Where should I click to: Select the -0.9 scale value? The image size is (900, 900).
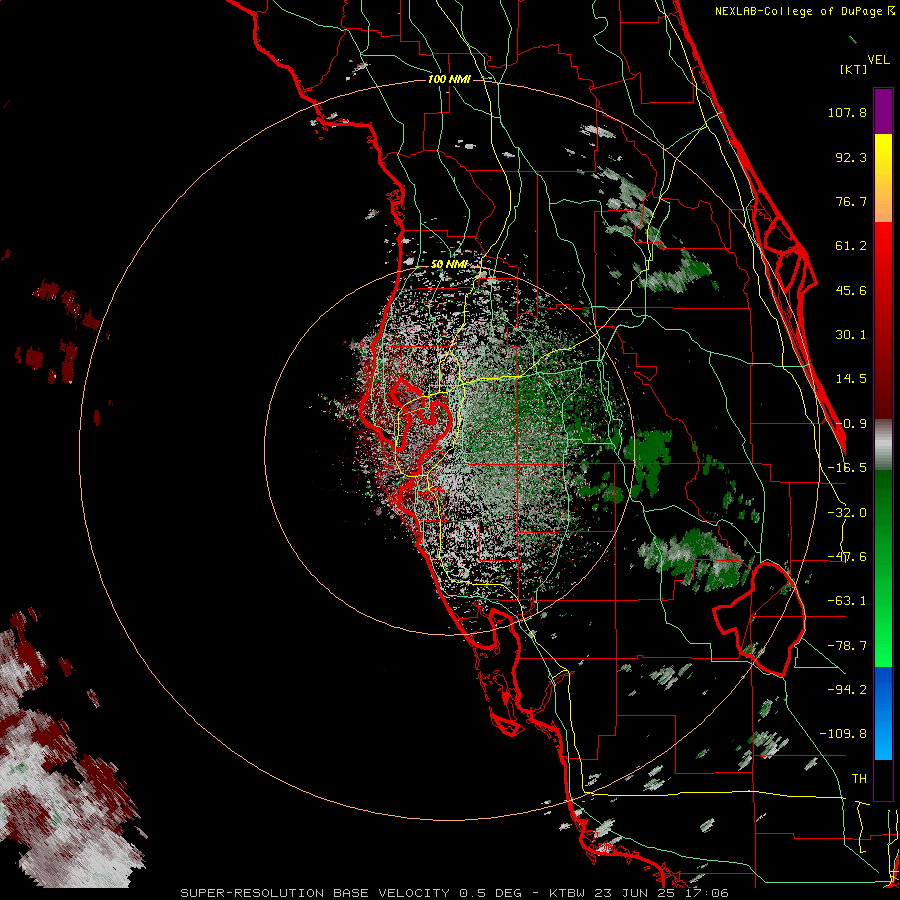click(x=851, y=424)
